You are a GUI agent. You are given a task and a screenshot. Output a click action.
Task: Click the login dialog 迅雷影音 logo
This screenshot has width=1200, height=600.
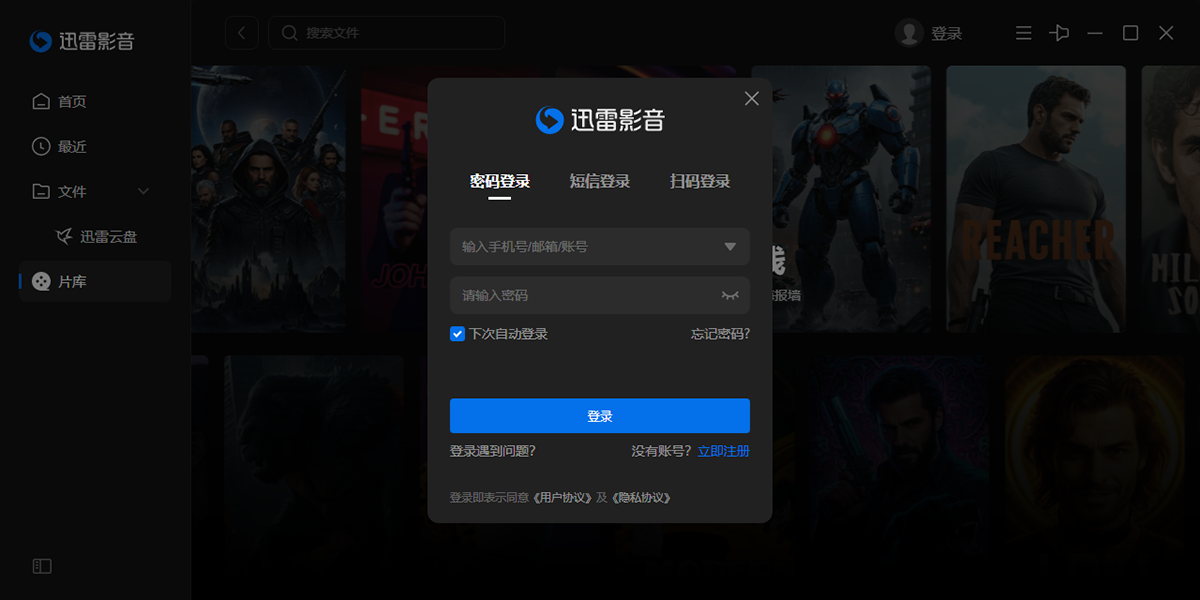point(600,120)
